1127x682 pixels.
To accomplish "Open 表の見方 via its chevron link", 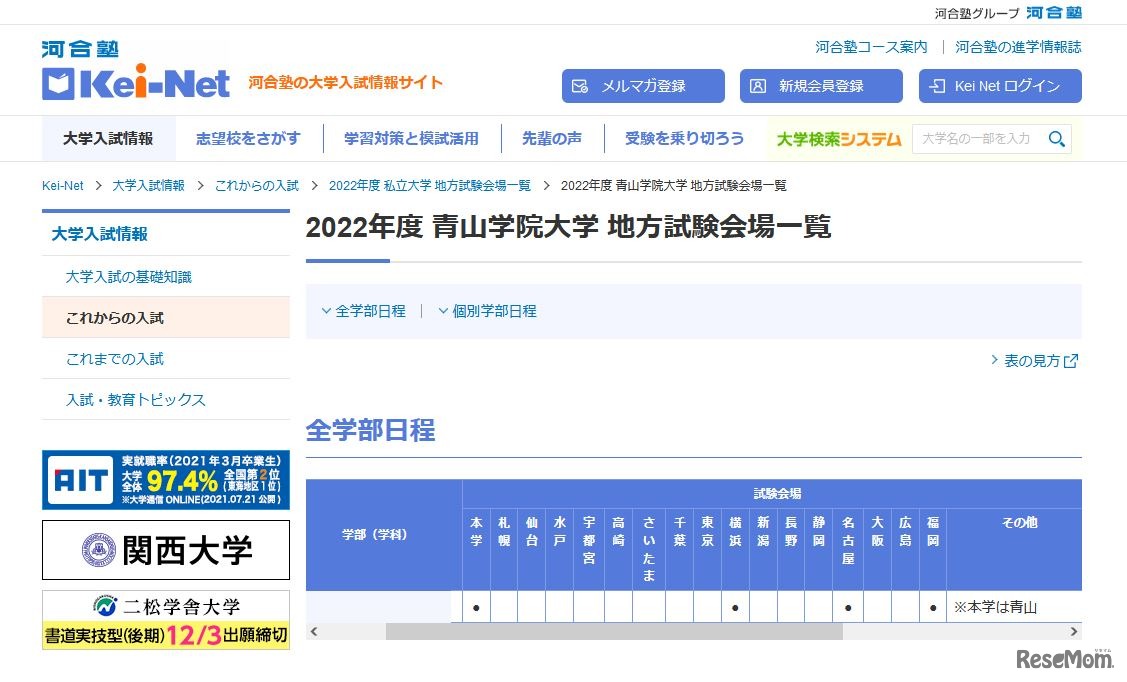I will coord(994,360).
